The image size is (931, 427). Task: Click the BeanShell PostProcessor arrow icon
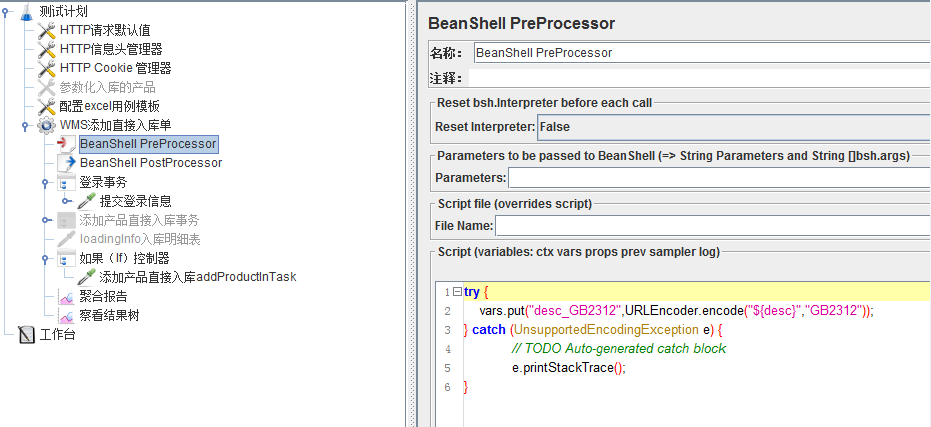point(66,163)
